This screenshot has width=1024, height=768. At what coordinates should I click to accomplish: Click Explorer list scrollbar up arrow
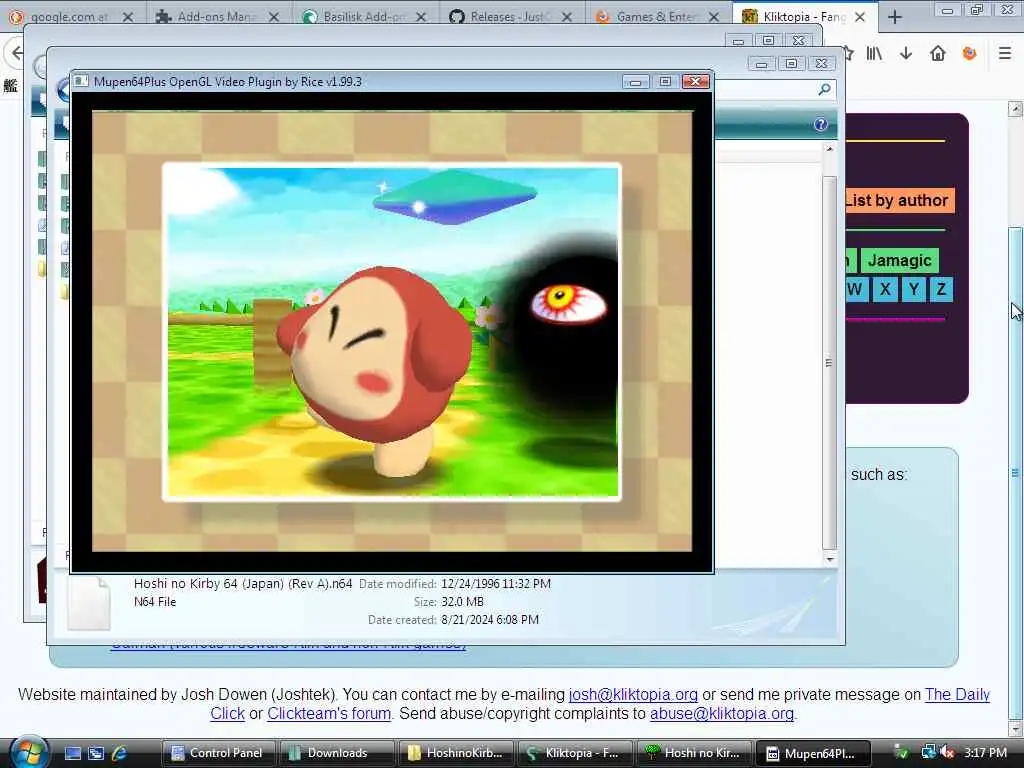(x=829, y=150)
